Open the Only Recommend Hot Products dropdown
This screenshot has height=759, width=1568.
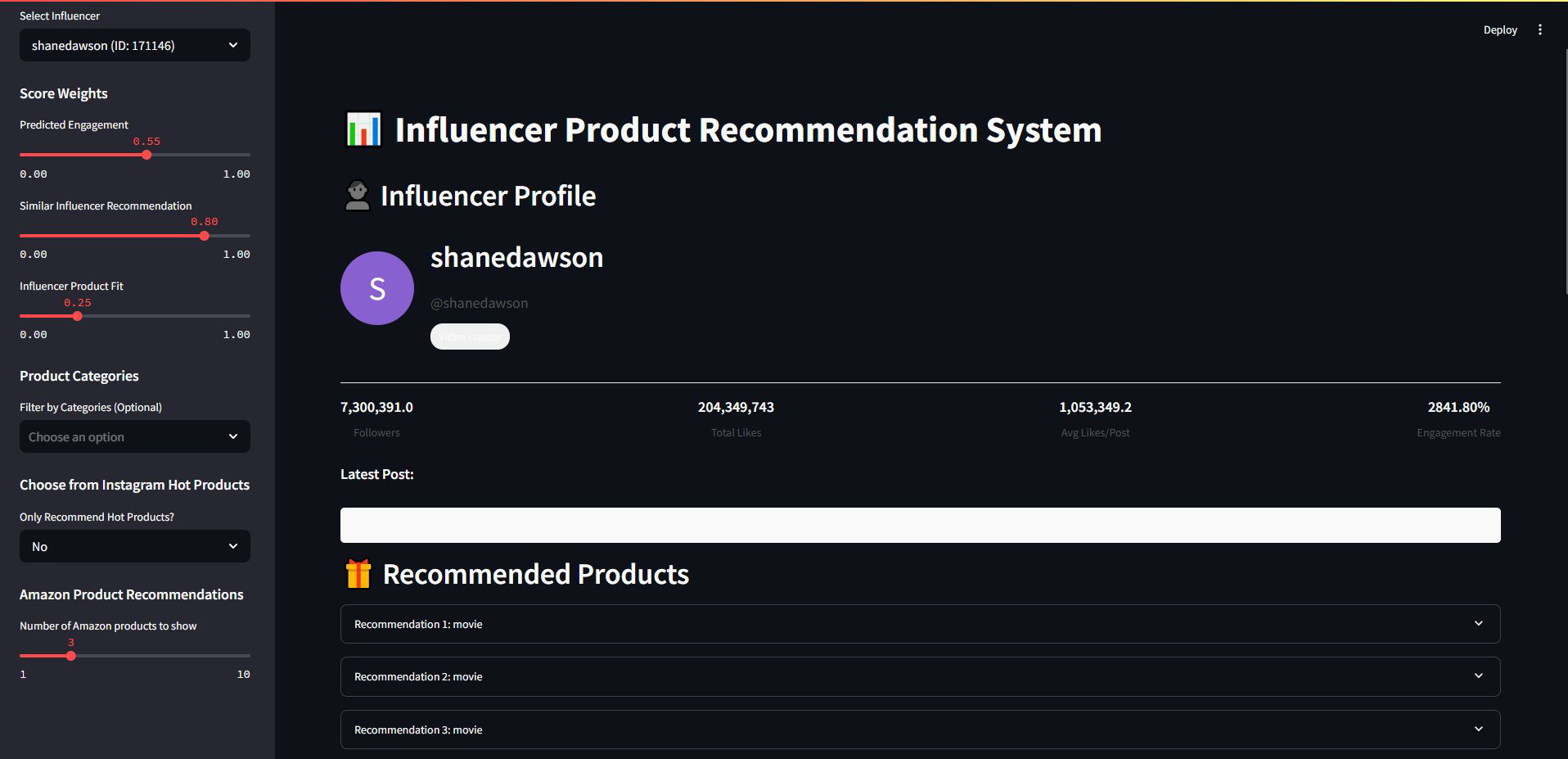click(135, 546)
